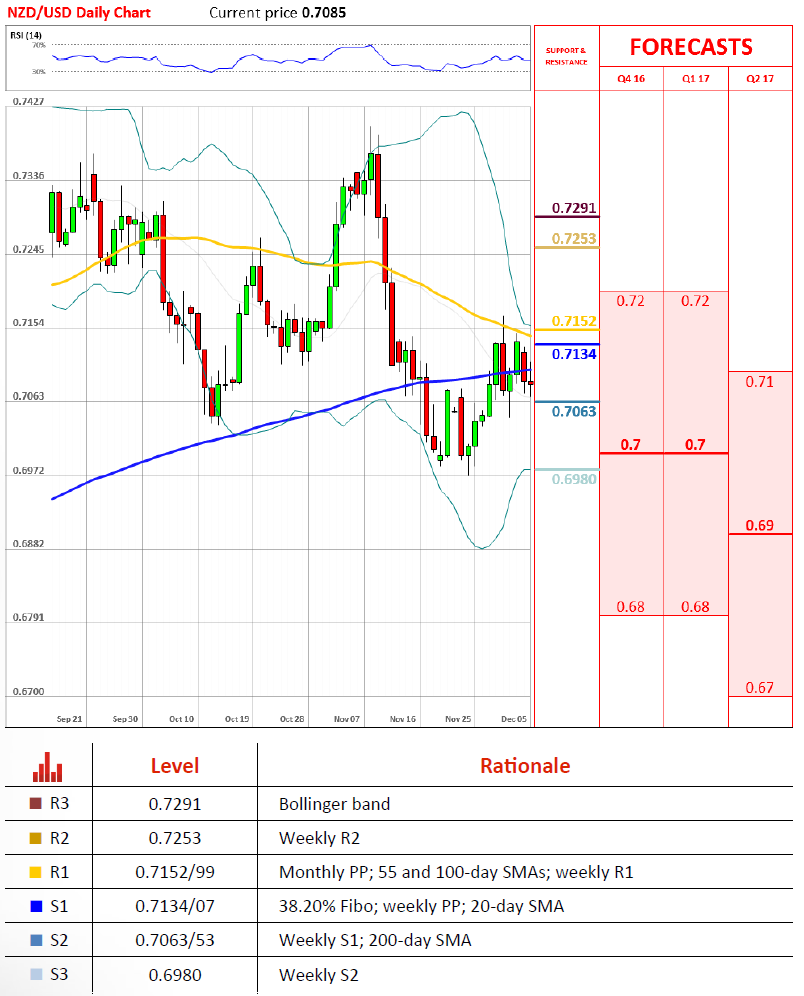
Task: Click the 0.7063/53 level cell
Action: pyautogui.click(x=175, y=941)
